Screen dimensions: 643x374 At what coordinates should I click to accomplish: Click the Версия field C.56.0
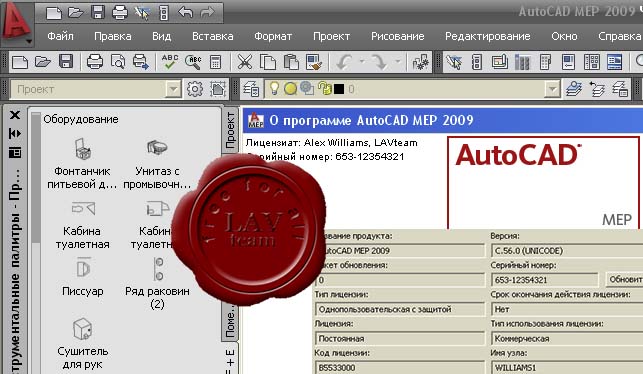click(x=567, y=251)
